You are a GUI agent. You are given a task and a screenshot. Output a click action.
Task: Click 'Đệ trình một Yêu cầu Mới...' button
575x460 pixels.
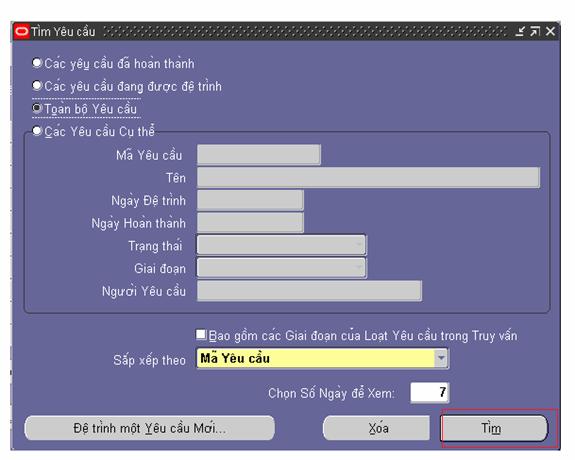click(x=150, y=428)
